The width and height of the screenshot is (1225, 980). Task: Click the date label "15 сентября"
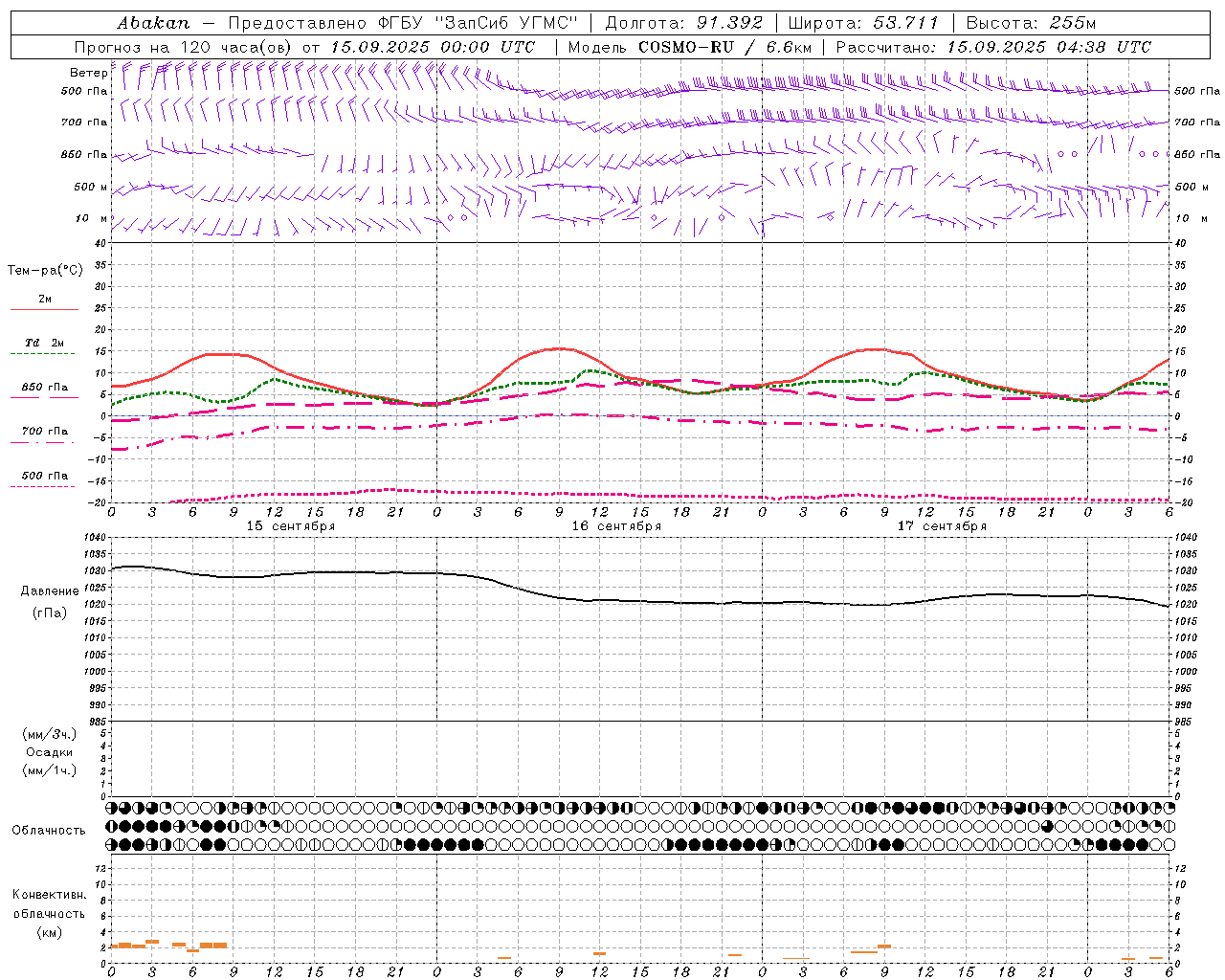pos(291,526)
